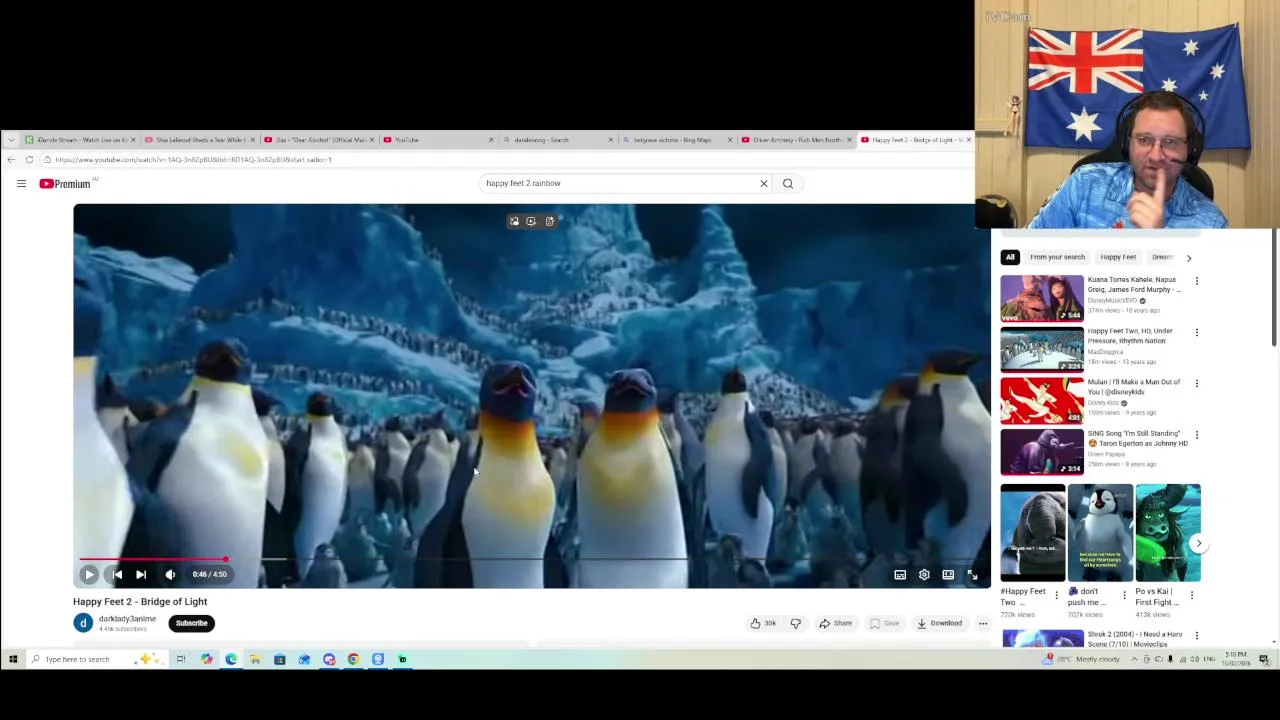Open options menu for Mulan video
Image resolution: width=1280 pixels, height=720 pixels.
tap(1197, 383)
